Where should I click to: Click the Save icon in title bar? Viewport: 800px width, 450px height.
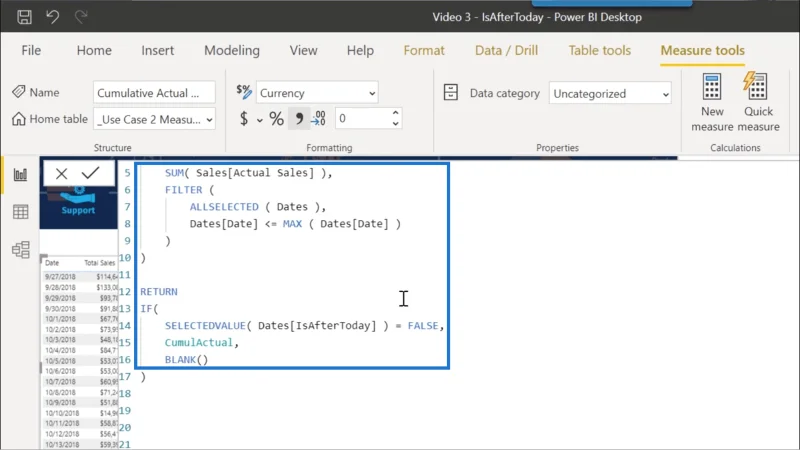click(x=24, y=17)
